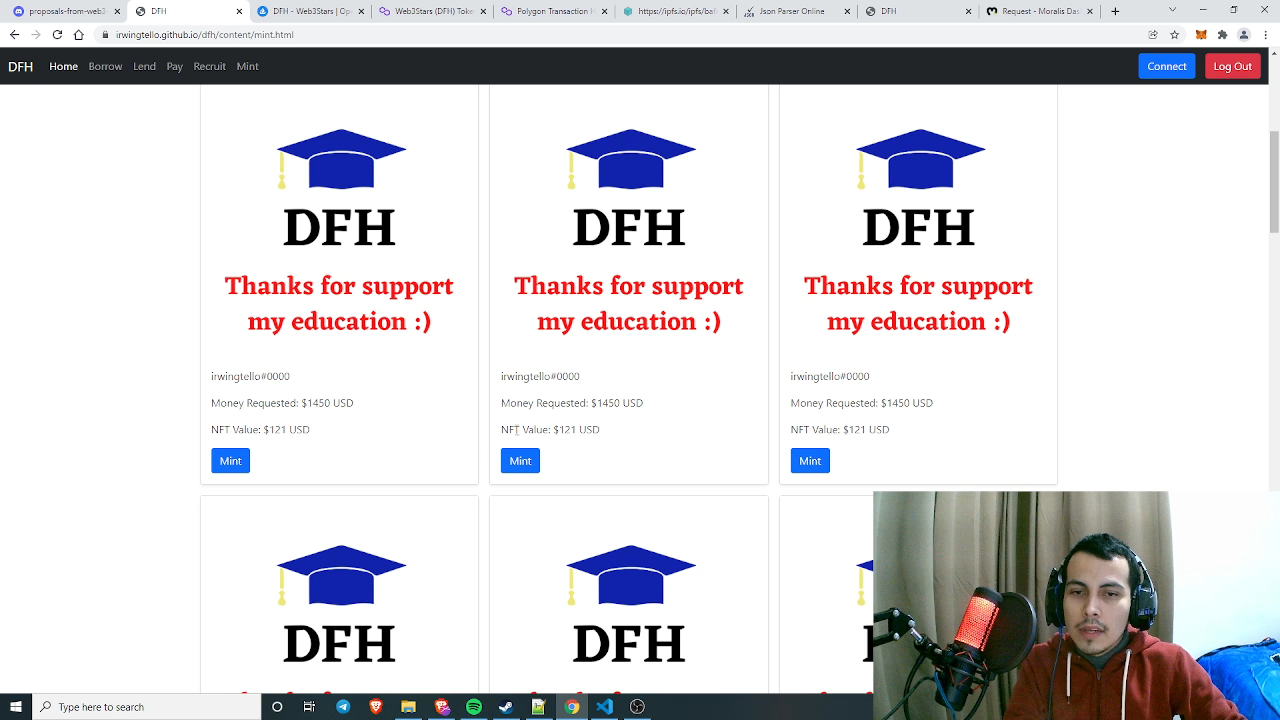Screen dimensions: 1280x720
Task: Open the Pay nav link
Action: pyautogui.click(x=175, y=66)
